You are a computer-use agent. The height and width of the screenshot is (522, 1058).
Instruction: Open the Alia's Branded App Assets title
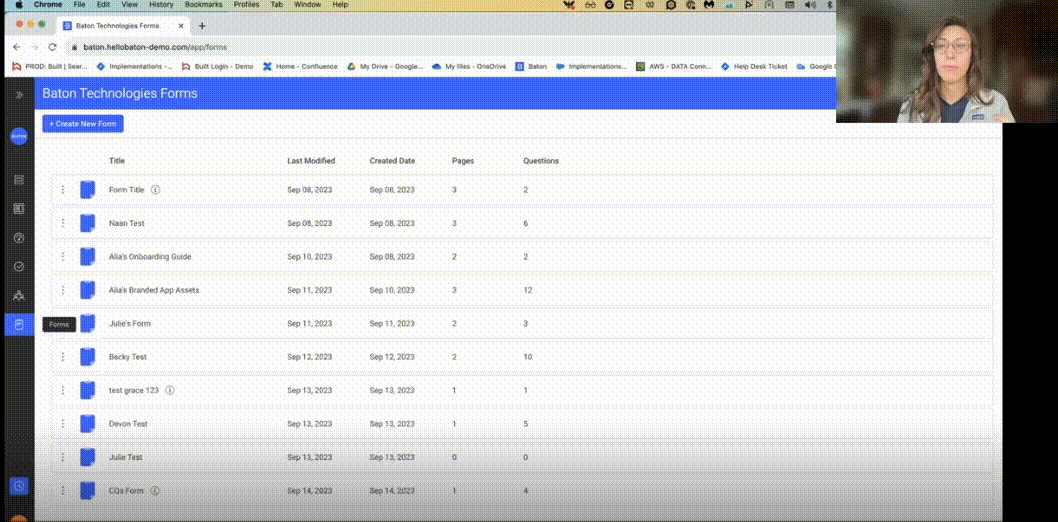(x=154, y=290)
